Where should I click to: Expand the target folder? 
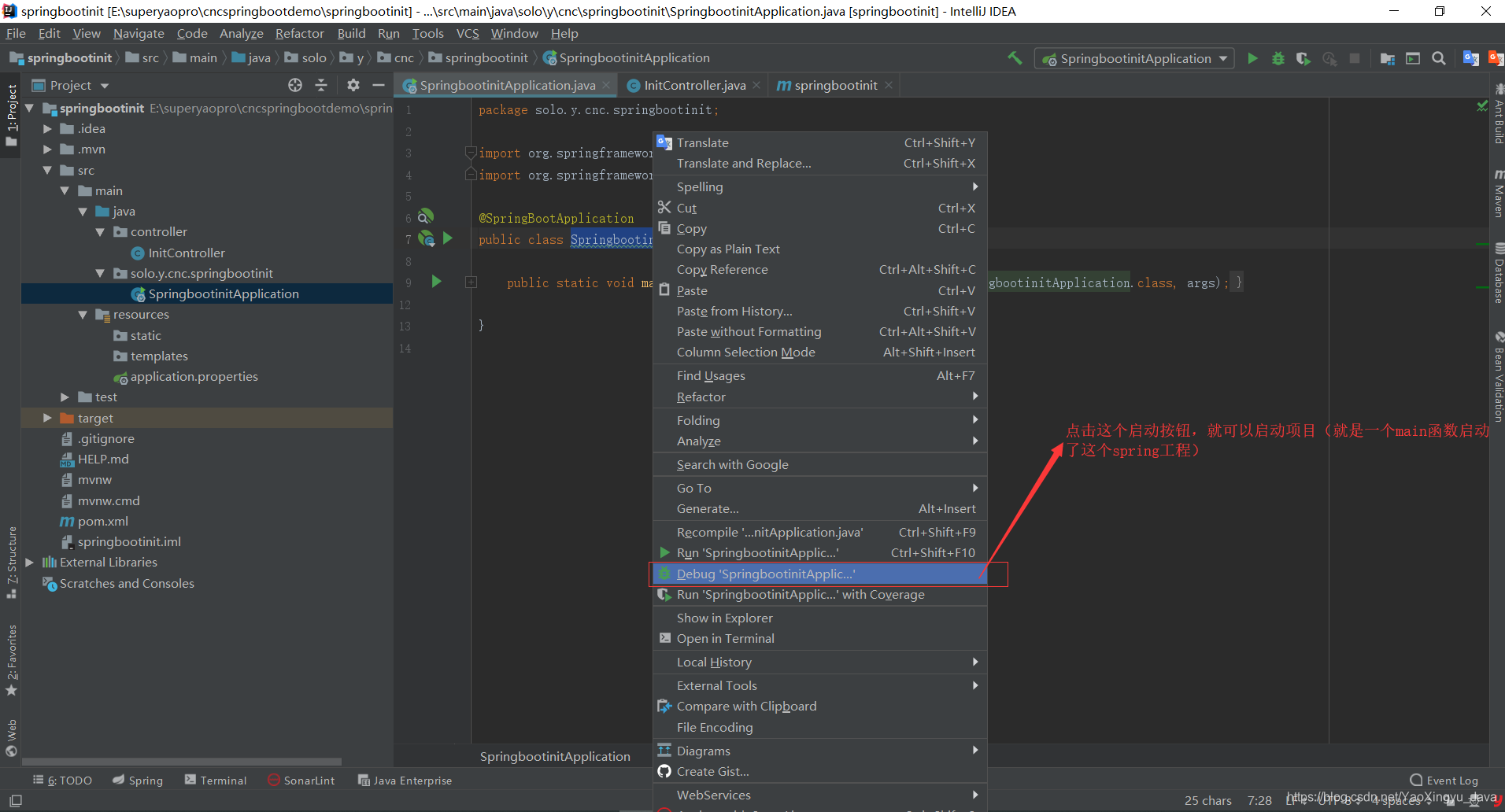pyautogui.click(x=47, y=418)
